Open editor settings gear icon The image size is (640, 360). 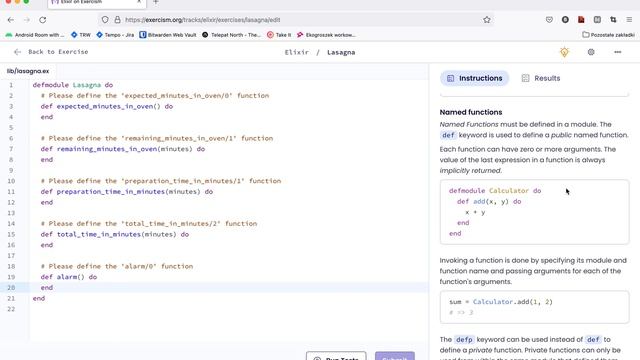pos(591,52)
